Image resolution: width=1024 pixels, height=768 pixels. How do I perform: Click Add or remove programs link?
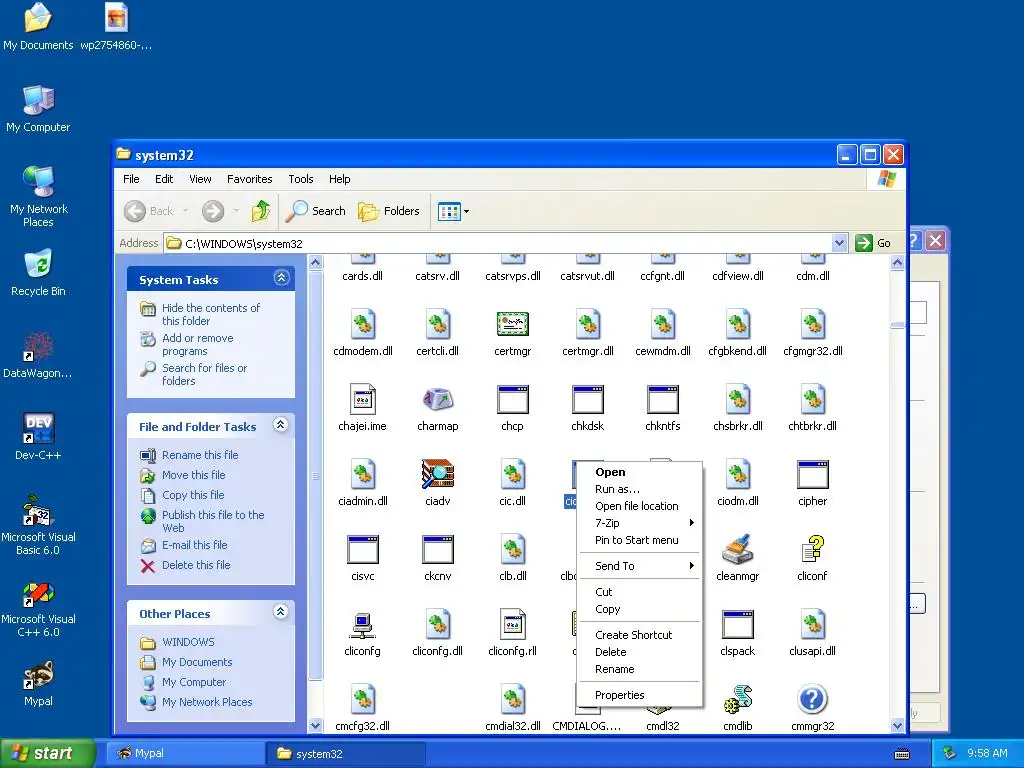(x=197, y=344)
